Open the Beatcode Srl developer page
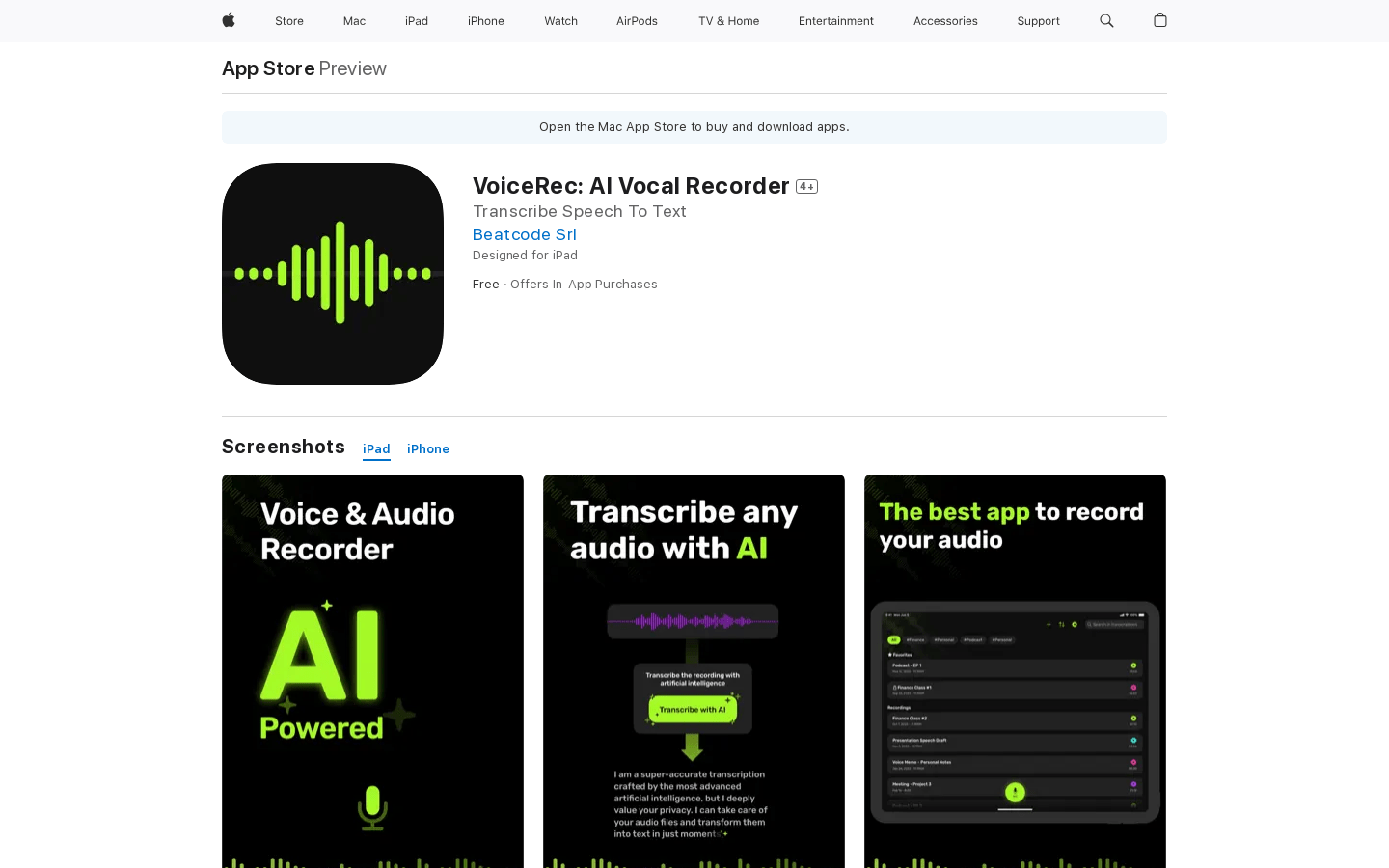Image resolution: width=1389 pixels, height=868 pixels. pos(524,234)
